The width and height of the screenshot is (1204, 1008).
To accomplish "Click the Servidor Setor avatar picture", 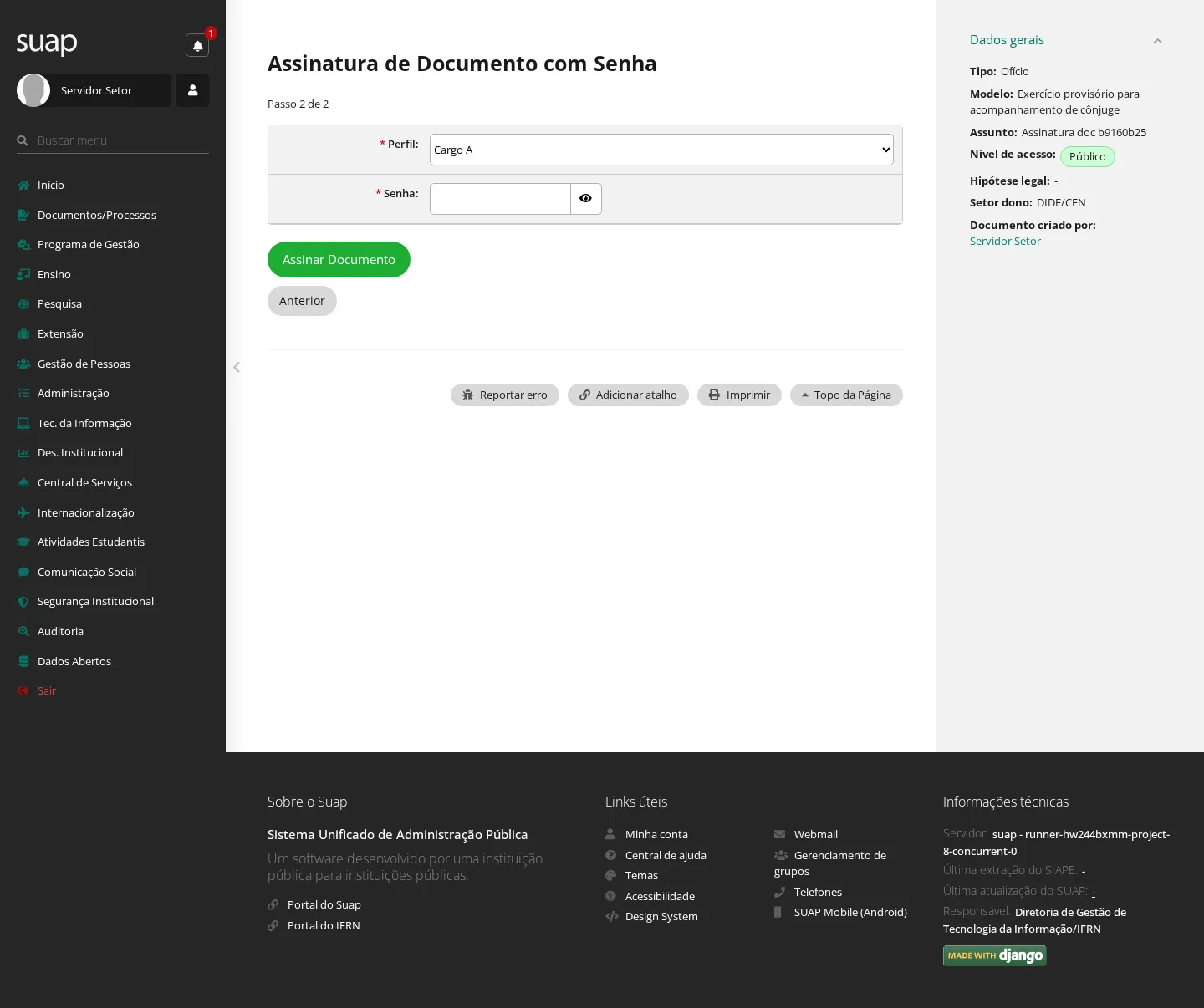I will [33, 90].
